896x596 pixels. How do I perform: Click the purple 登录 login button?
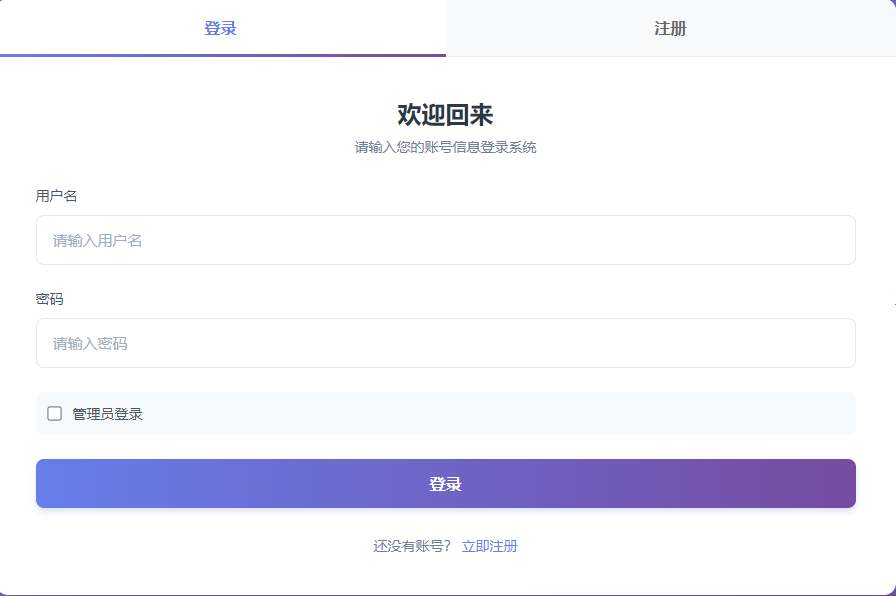click(x=446, y=483)
